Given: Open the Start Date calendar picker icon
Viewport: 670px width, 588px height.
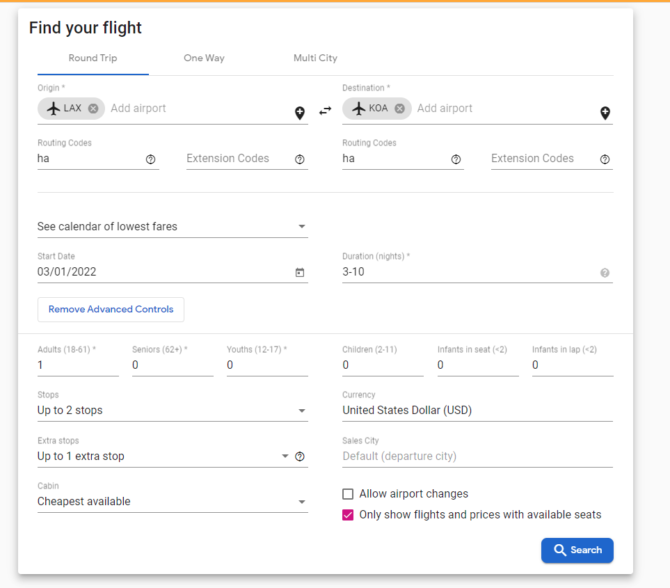Looking at the screenshot, I should point(300,272).
